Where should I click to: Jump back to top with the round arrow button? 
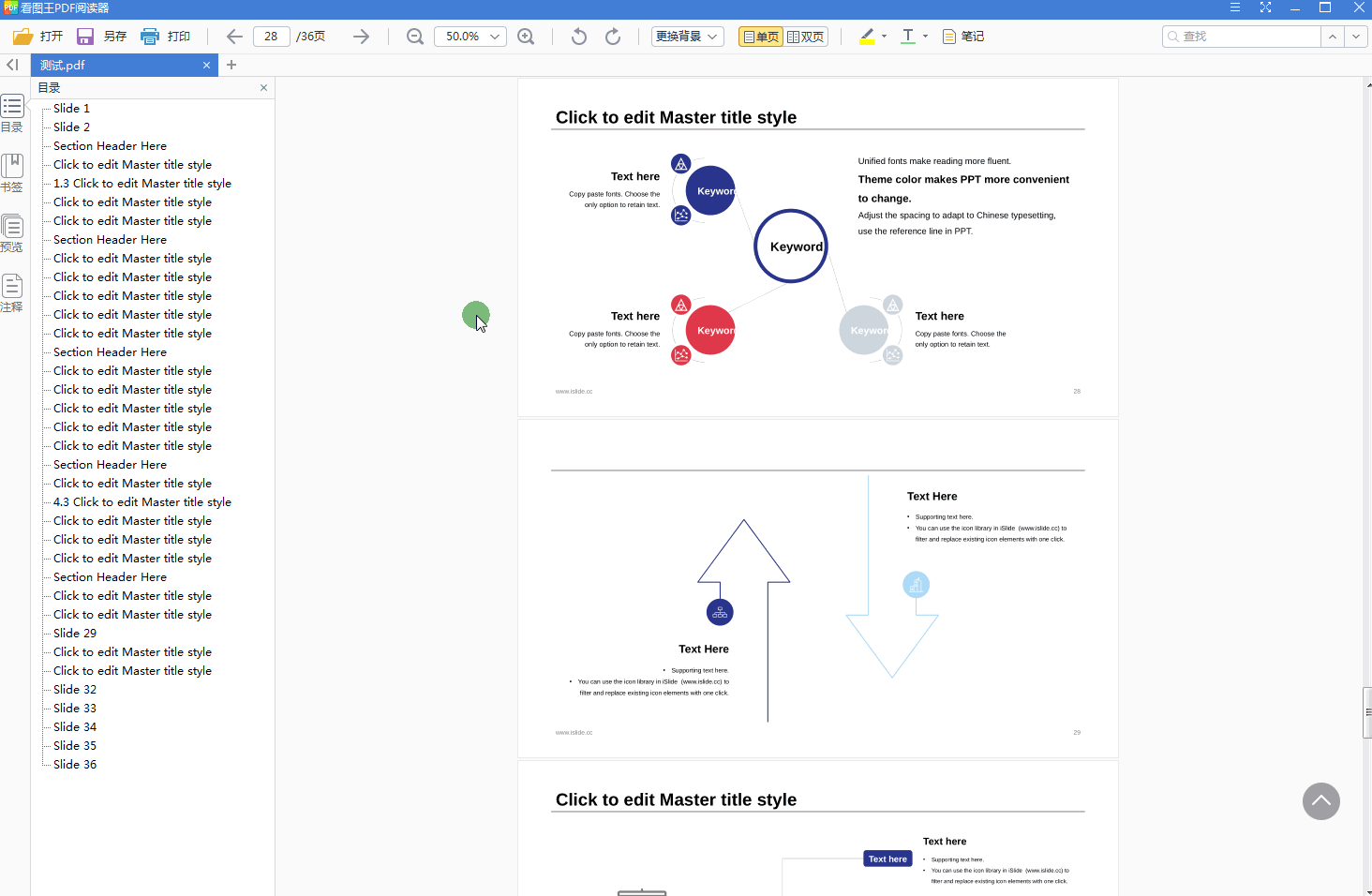pyautogui.click(x=1321, y=801)
